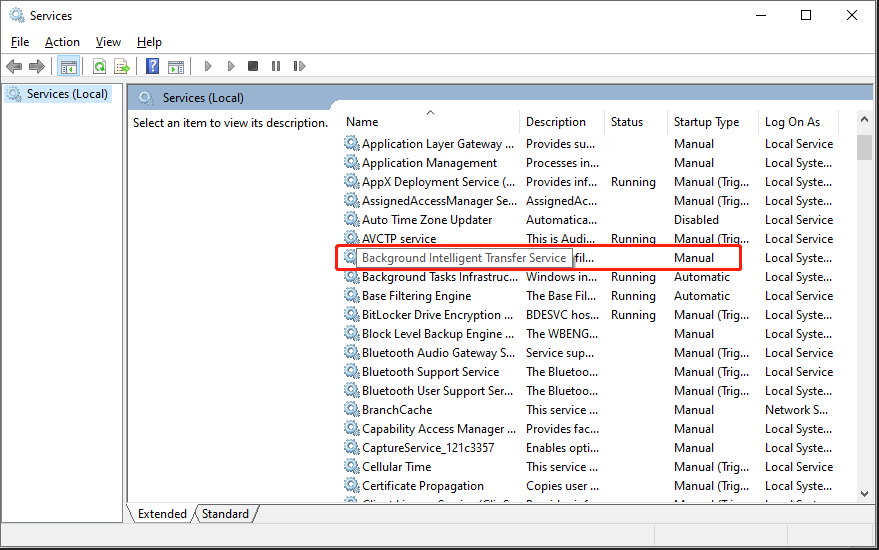879x550 pixels.
Task: Open the Action menu
Action: click(x=62, y=42)
